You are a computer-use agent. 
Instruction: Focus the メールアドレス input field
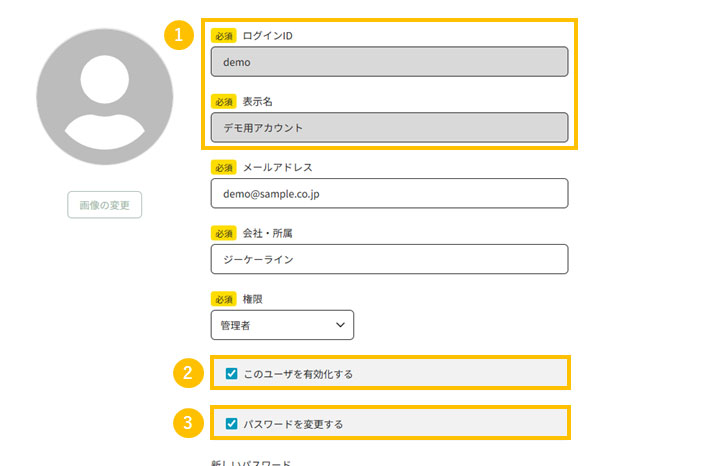(389, 193)
